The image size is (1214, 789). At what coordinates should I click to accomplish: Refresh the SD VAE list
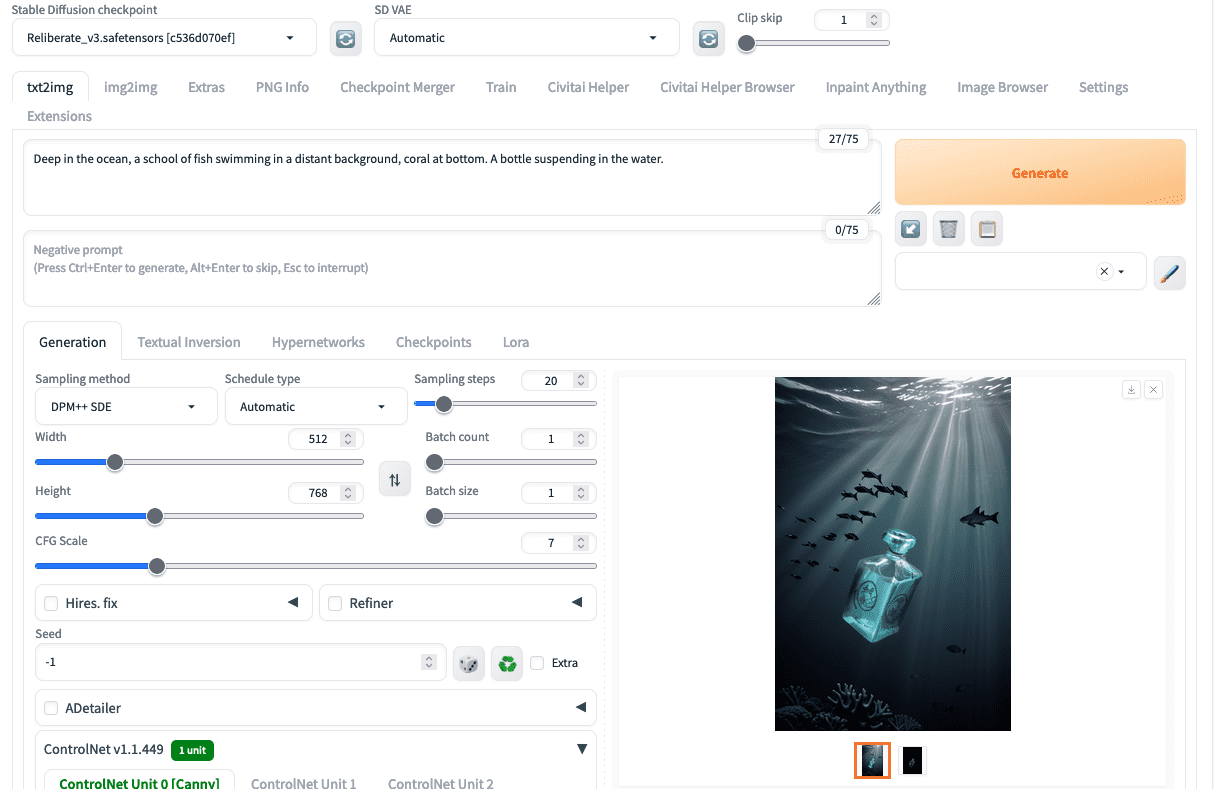709,38
